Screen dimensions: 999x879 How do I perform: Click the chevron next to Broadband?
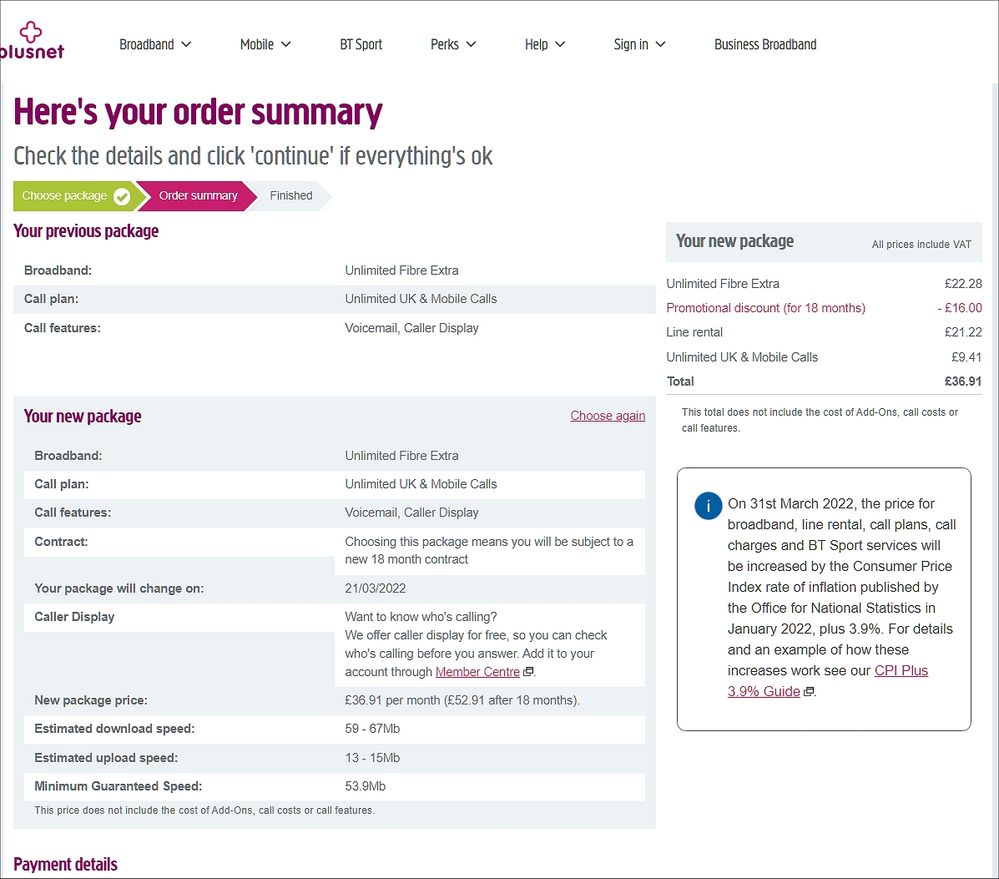click(187, 44)
